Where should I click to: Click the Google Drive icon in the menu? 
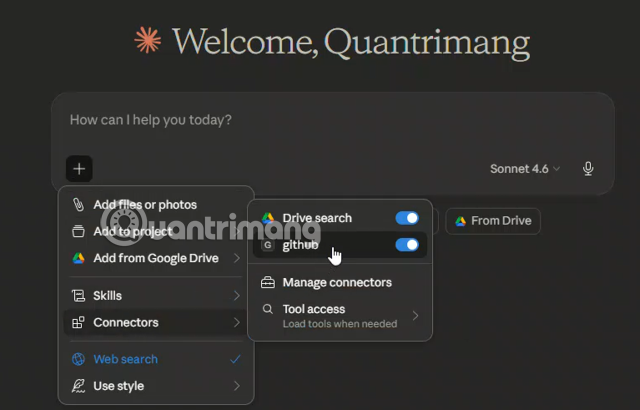pyautogui.click(x=78, y=259)
